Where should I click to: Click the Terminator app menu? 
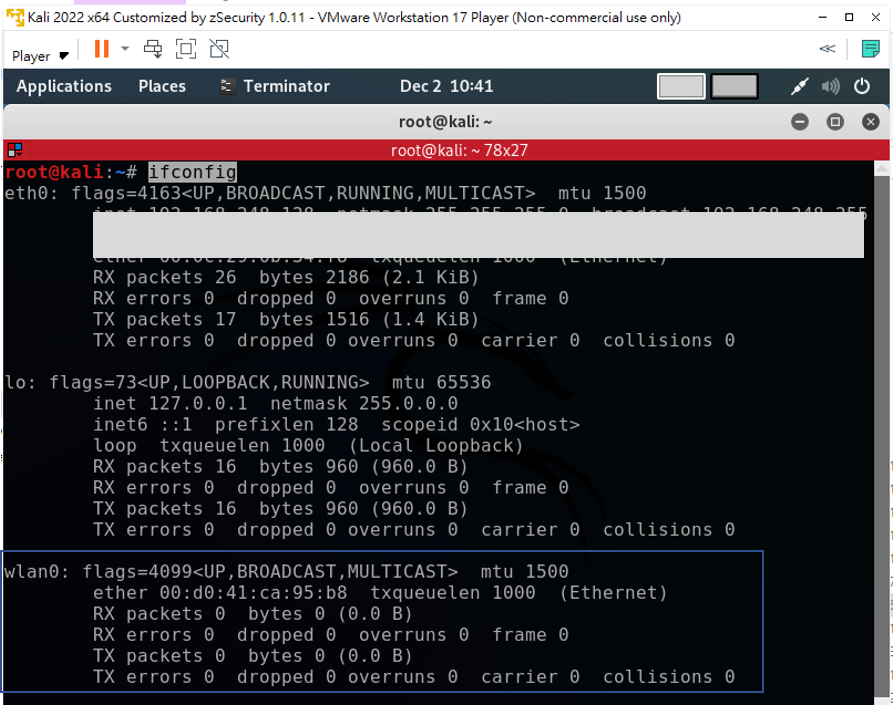pyautogui.click(x=275, y=86)
